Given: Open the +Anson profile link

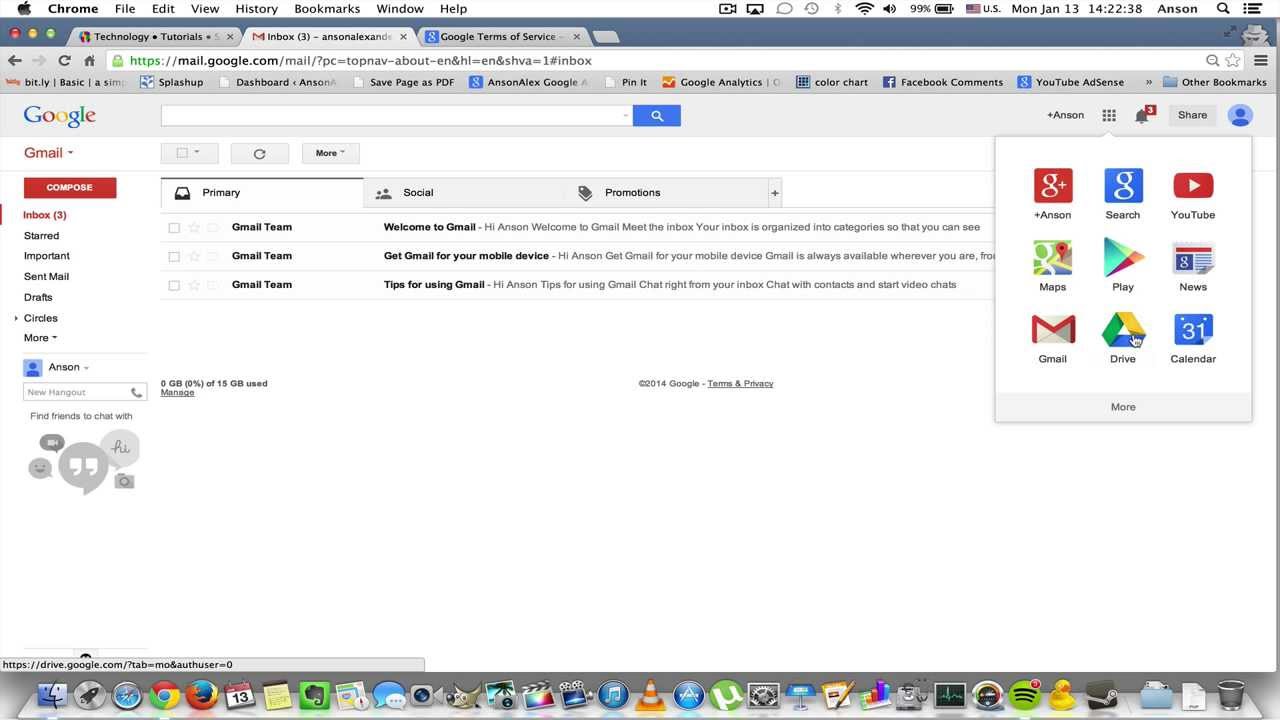Looking at the screenshot, I should coord(1065,115).
